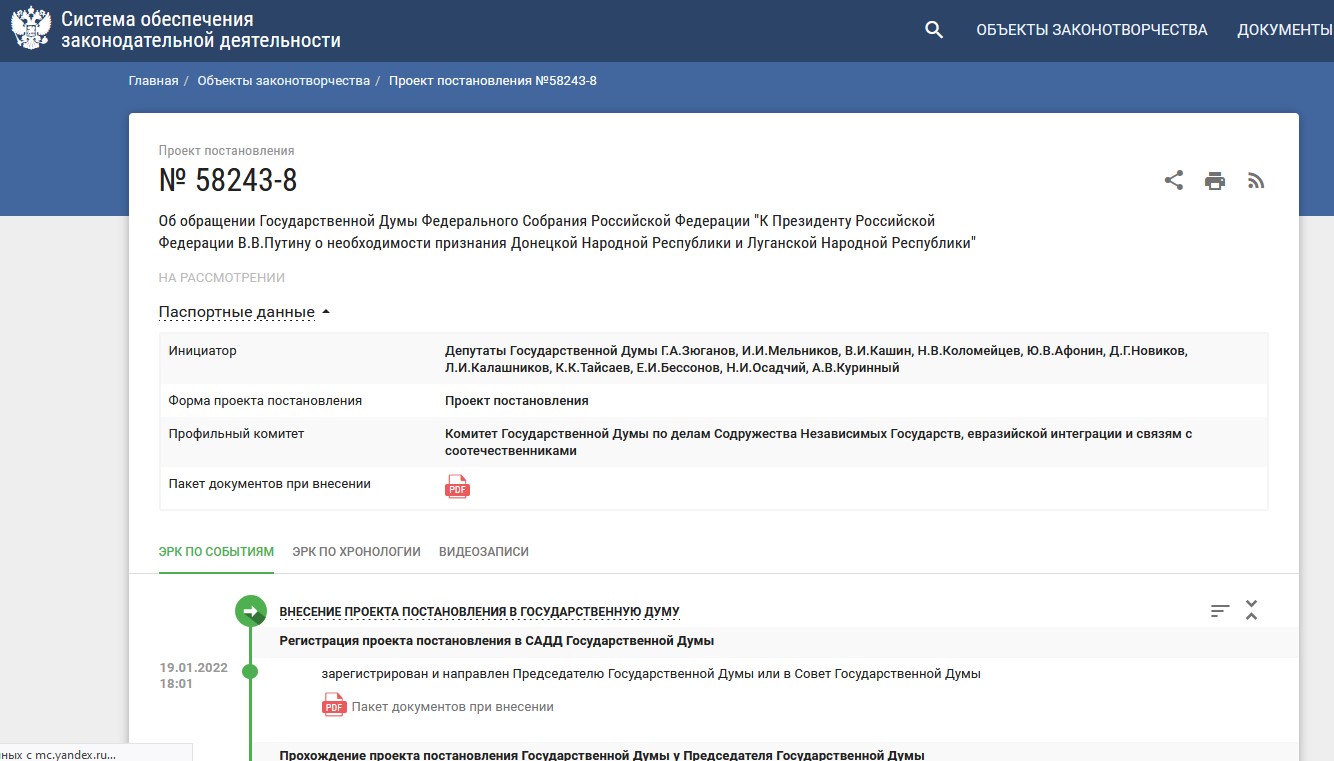Screen dimensions: 1334x761
Task: Click the Форма проекта постановления label
Action: click(x=265, y=400)
